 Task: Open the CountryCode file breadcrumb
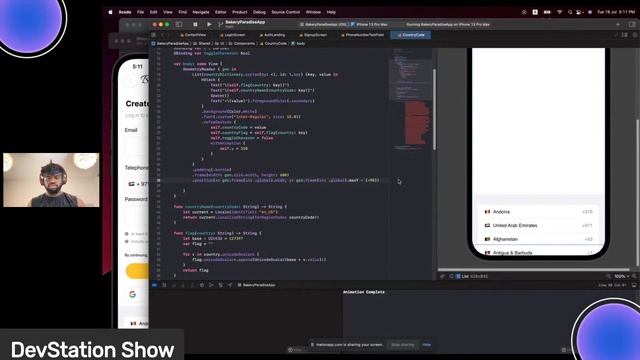pyautogui.click(x=273, y=43)
